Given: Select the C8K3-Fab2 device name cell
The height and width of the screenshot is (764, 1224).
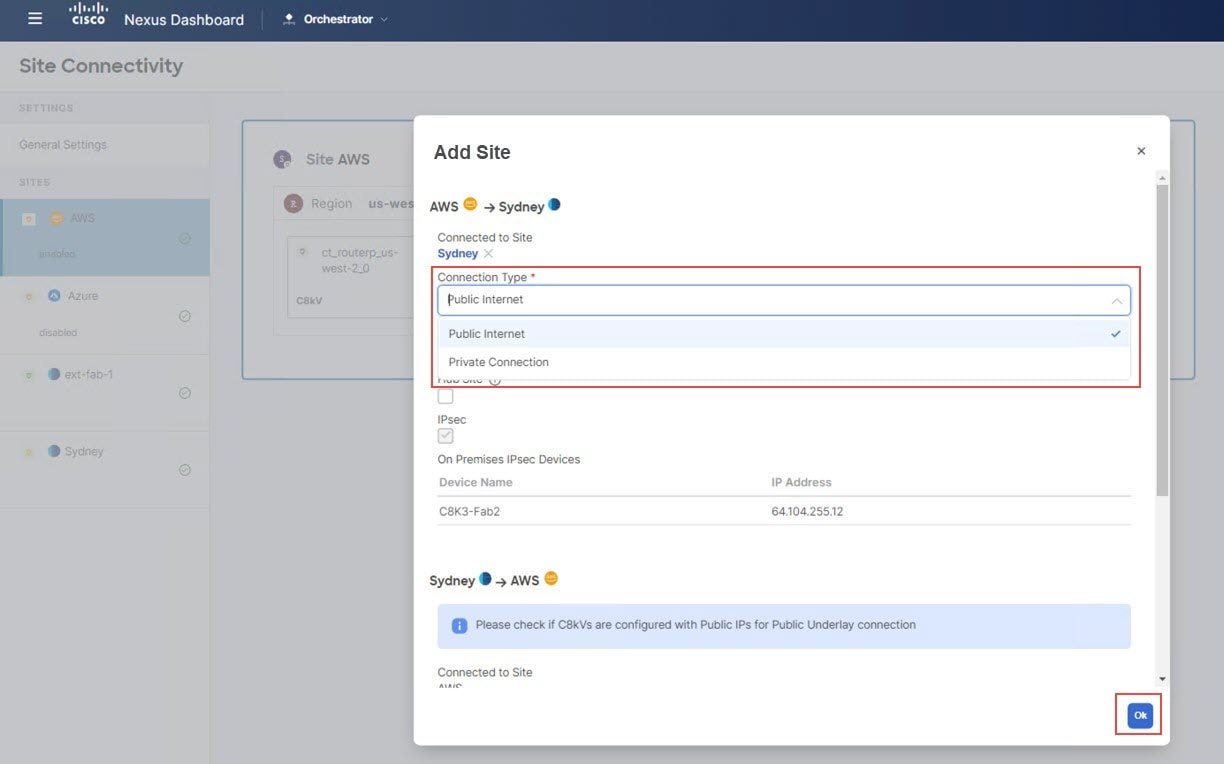Looking at the screenshot, I should (x=470, y=511).
